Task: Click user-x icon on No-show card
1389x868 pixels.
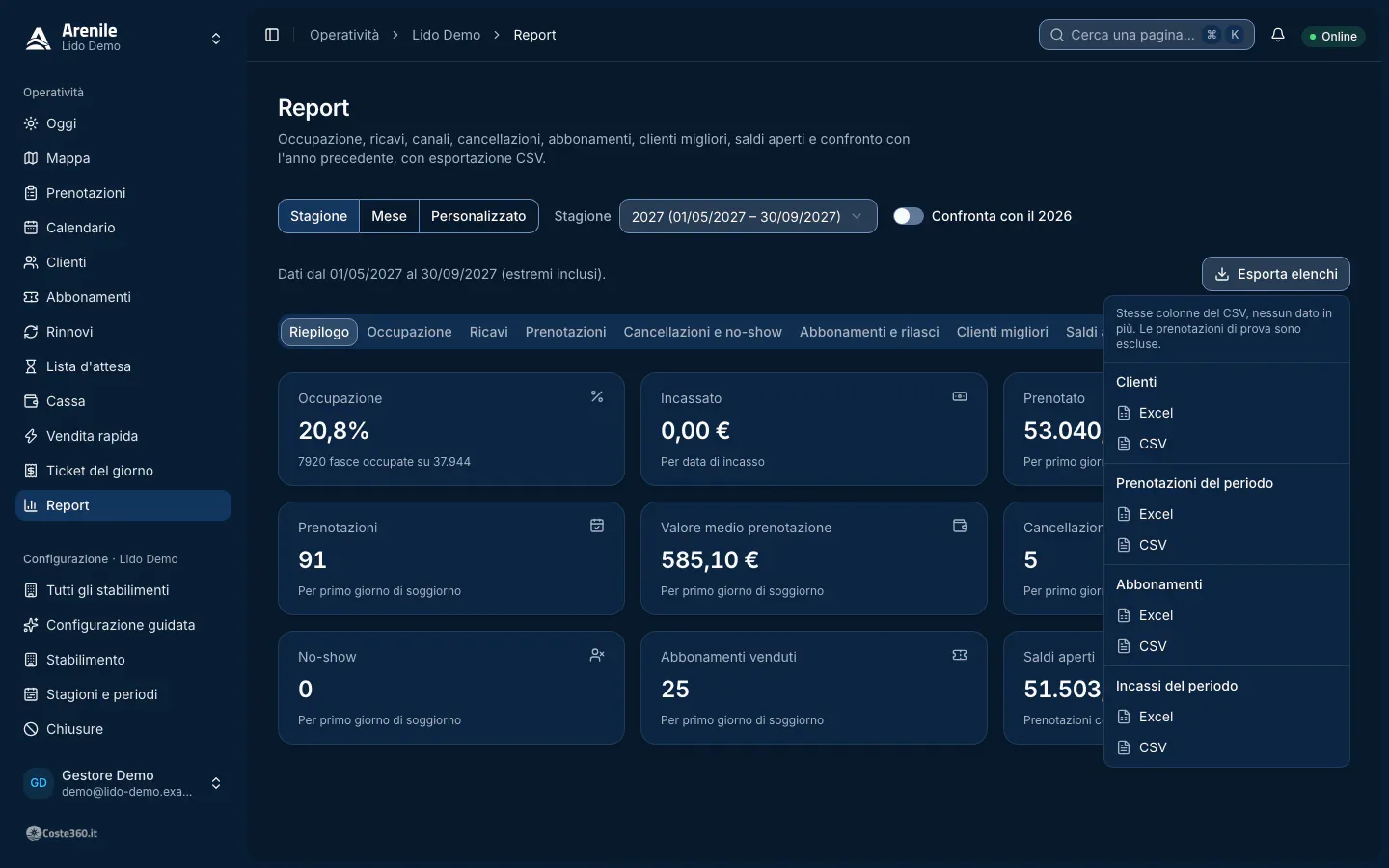Action: pos(597,655)
